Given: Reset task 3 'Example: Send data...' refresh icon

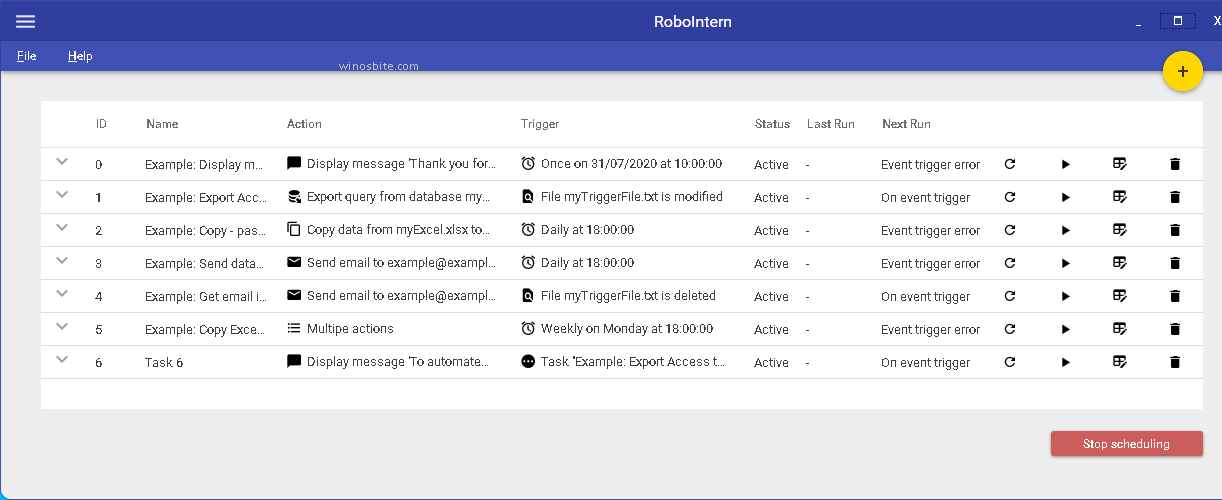Looking at the screenshot, I should point(1010,263).
